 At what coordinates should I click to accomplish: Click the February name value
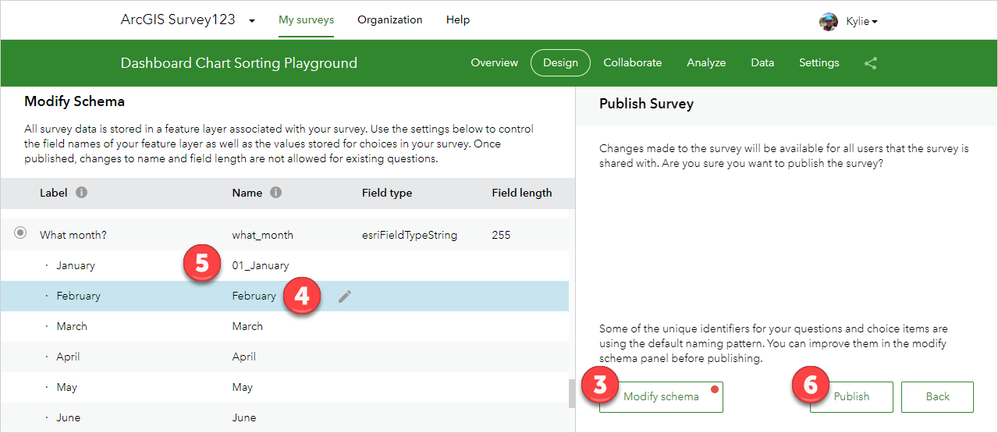click(254, 296)
